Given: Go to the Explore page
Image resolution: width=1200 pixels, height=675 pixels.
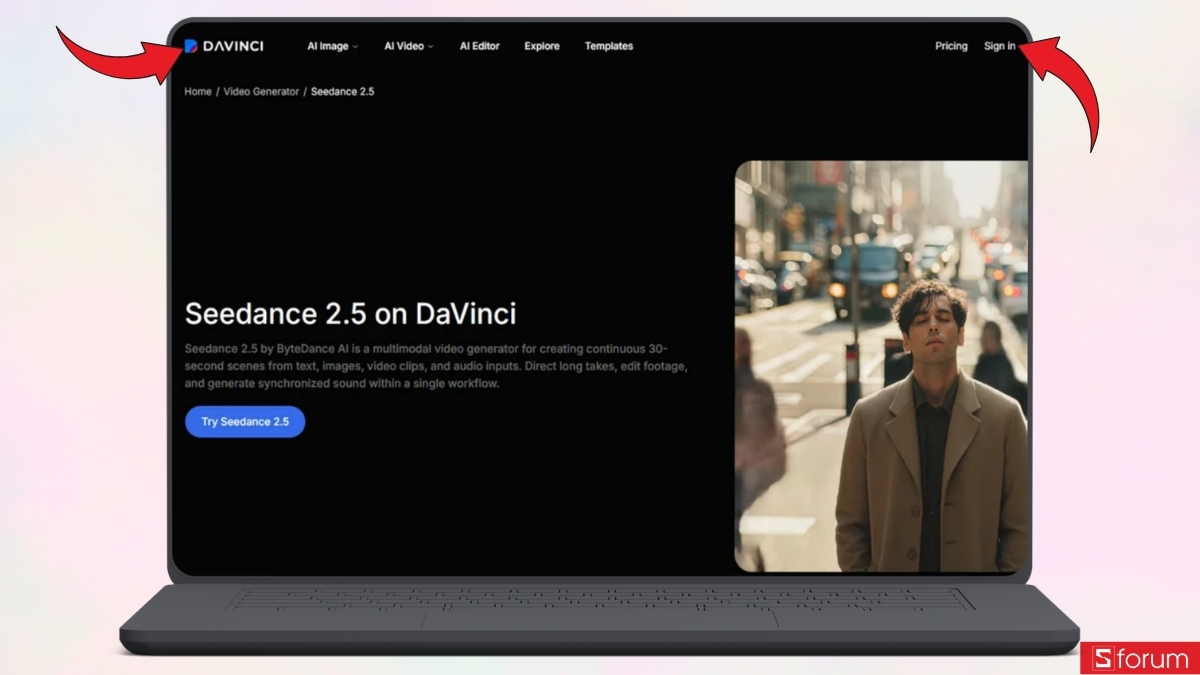Looking at the screenshot, I should pyautogui.click(x=542, y=46).
